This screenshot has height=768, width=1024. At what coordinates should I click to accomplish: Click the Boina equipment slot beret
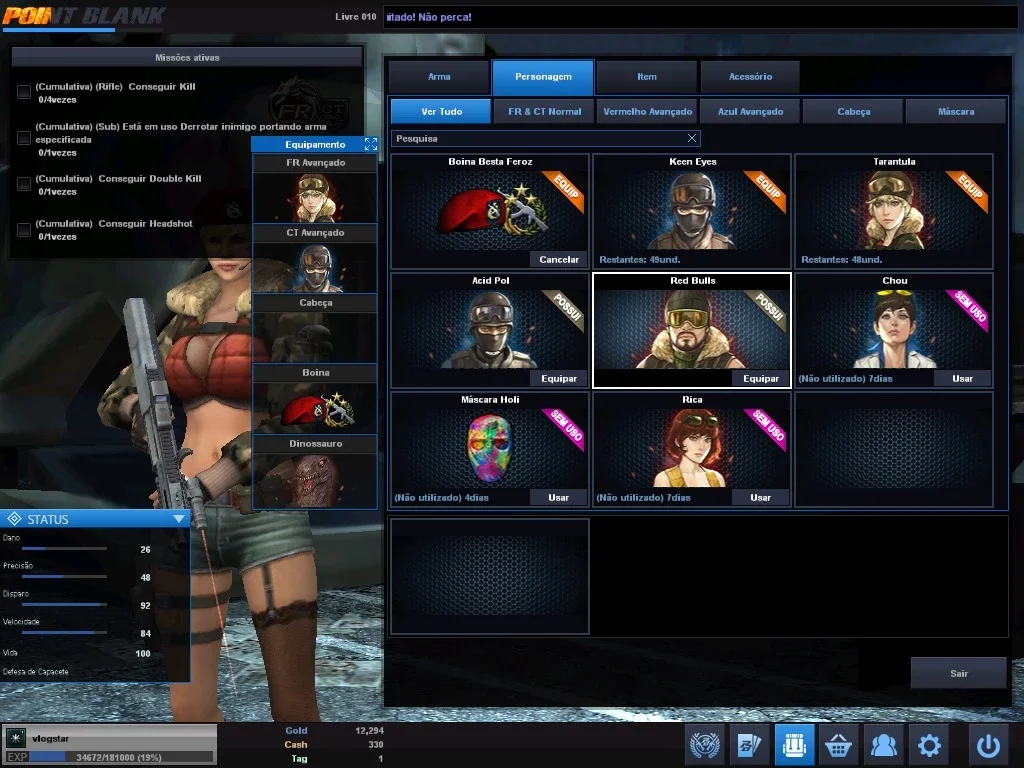(315, 408)
